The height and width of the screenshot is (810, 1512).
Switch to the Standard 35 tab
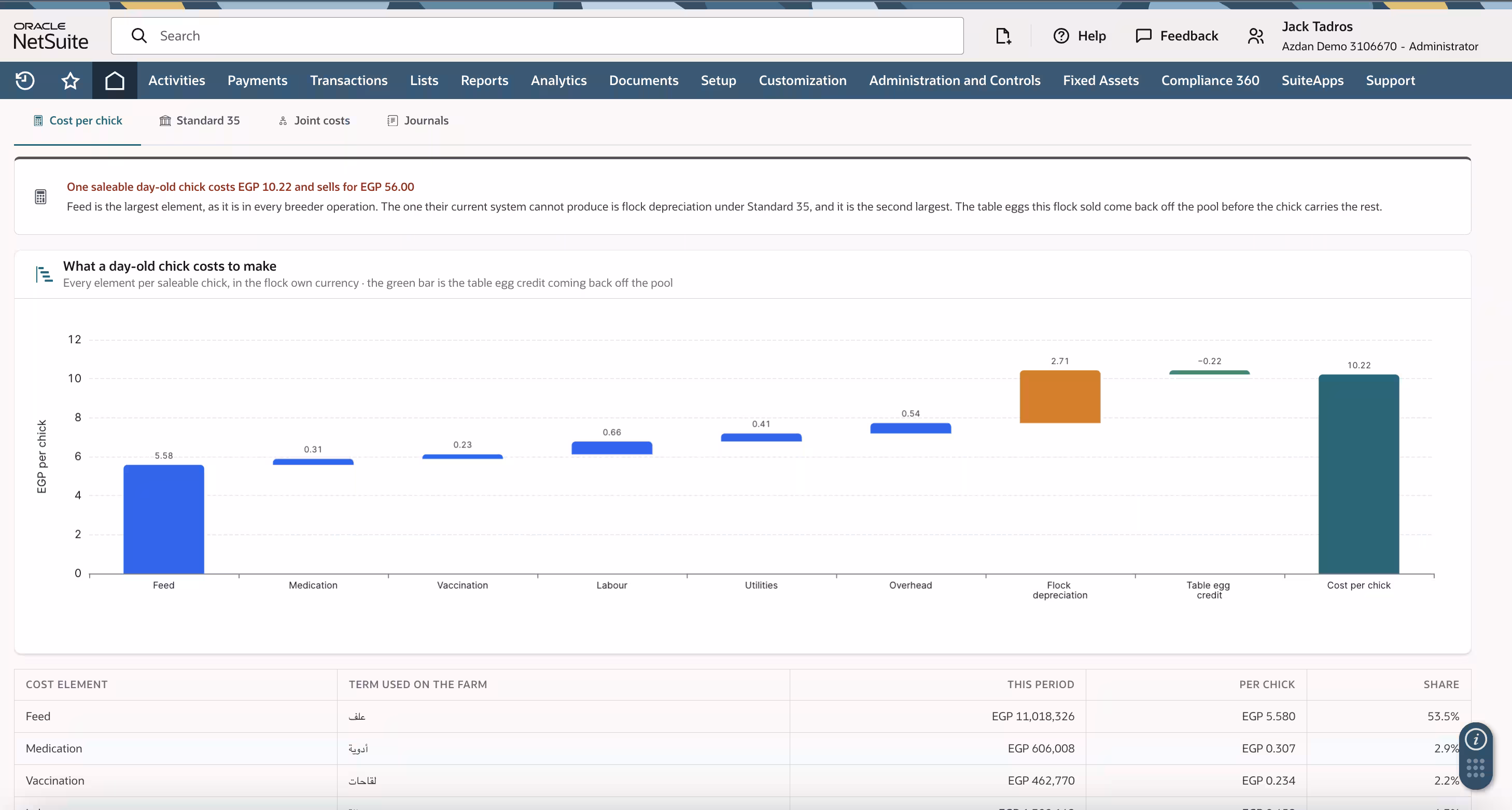[200, 120]
